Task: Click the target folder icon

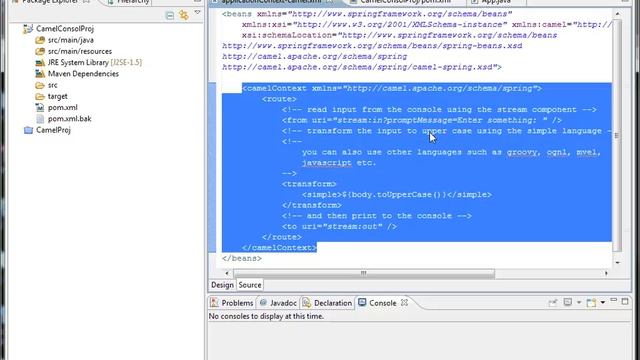Action: pos(40,96)
